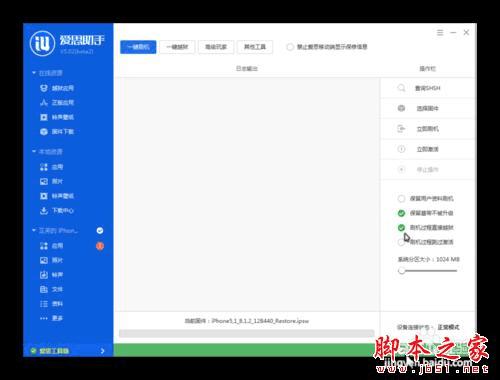This screenshot has height=380, width=500.
Task: Collapse the online resources (在线资源) section
Action: tap(34, 73)
